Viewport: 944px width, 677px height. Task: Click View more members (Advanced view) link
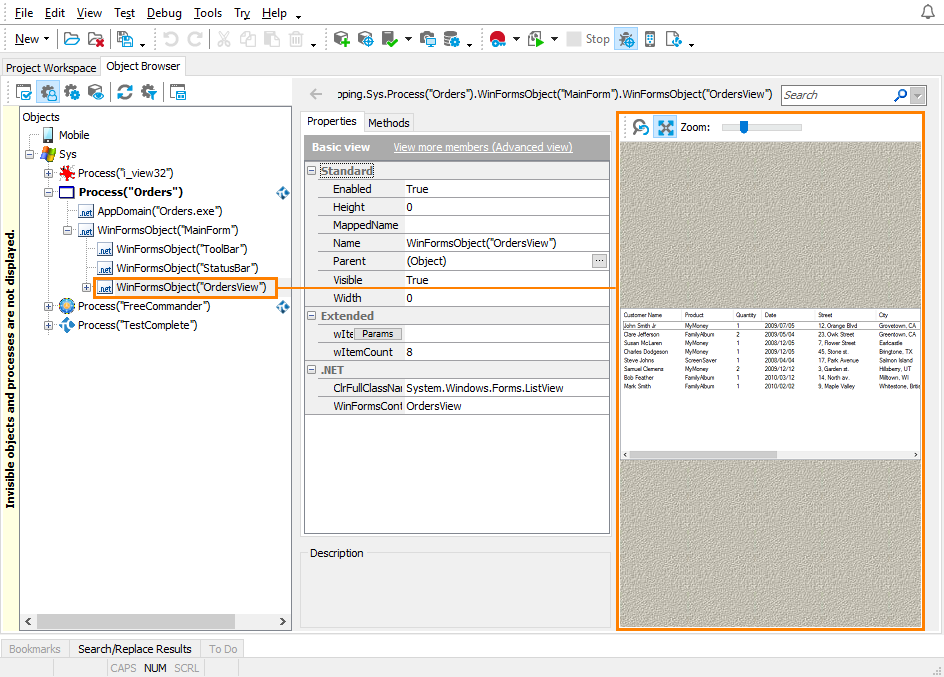click(483, 147)
